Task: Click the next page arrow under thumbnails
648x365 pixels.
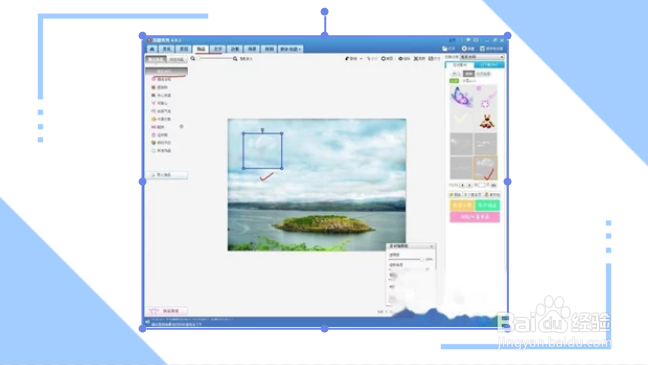Action: 469,185
